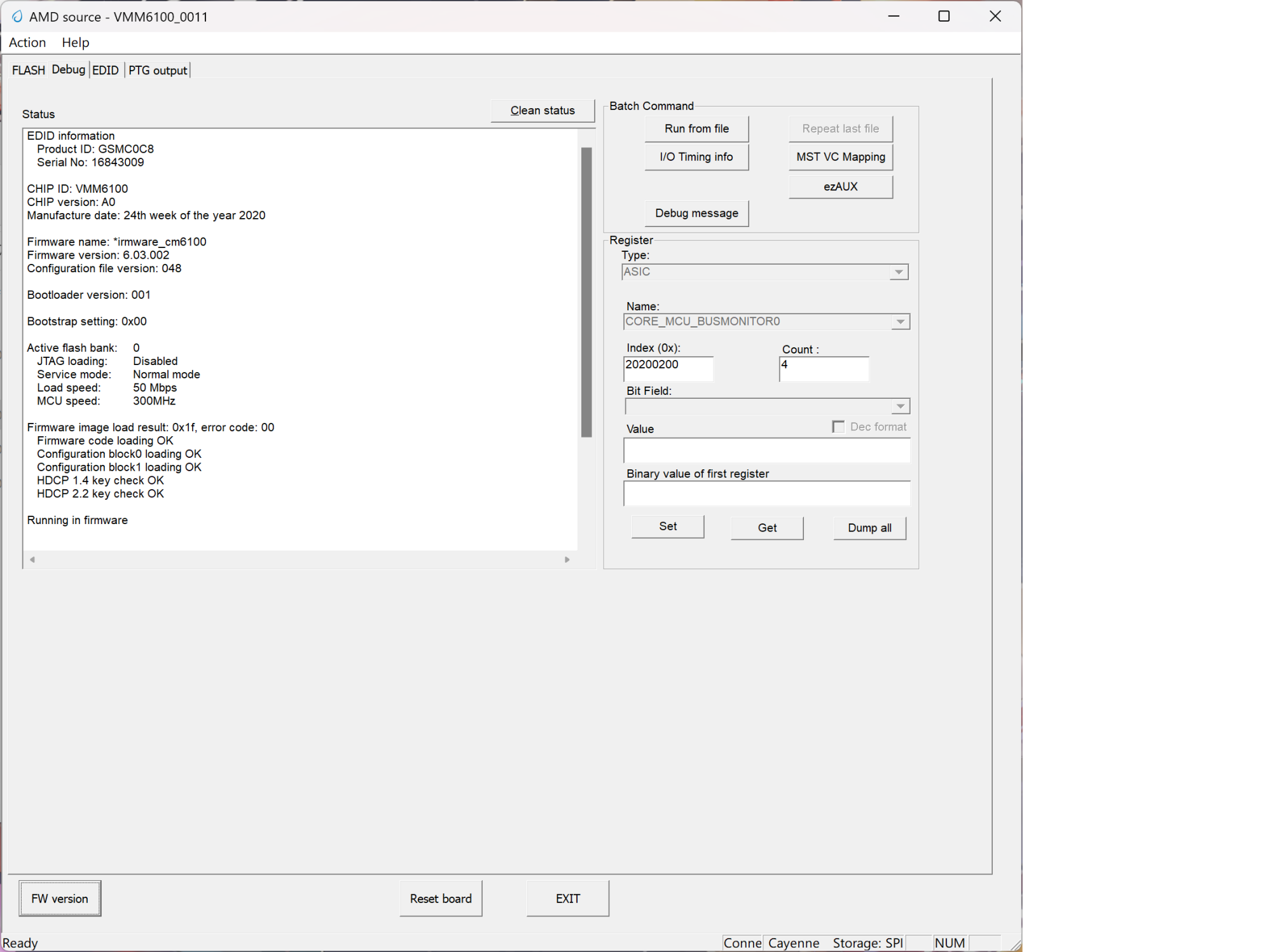
Task: Click the ezAUX button
Action: tap(840, 187)
